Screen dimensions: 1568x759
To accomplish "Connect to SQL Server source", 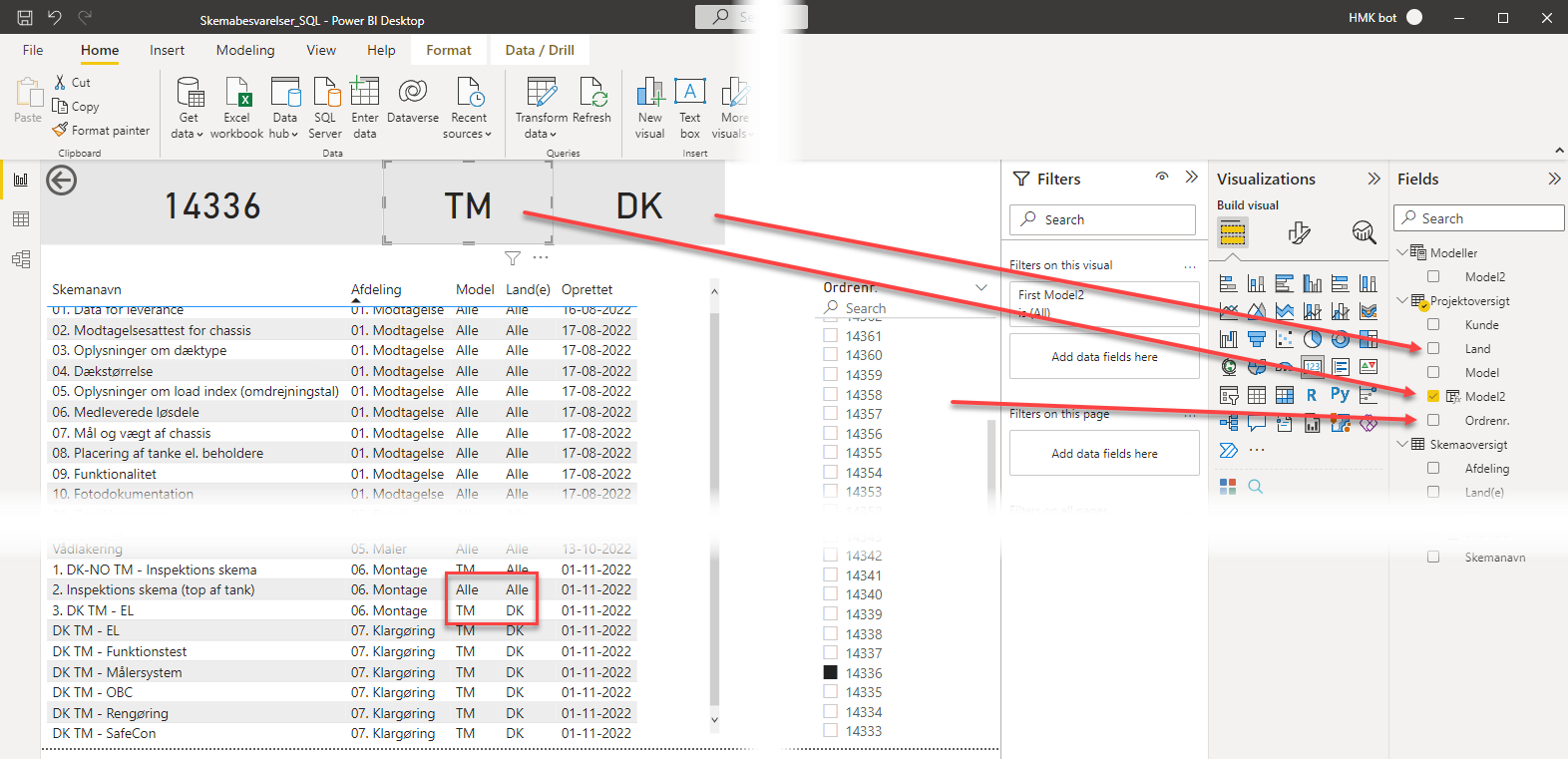I will point(325,108).
